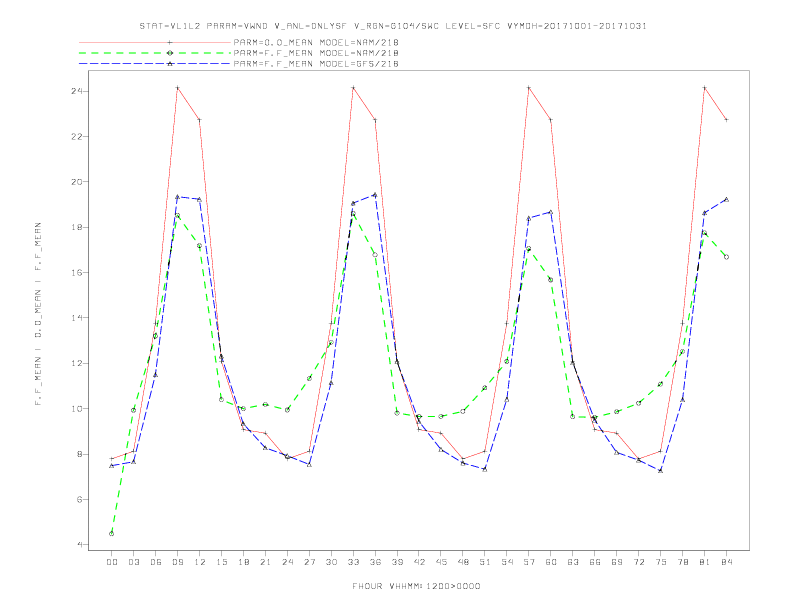Click x-axis tick label 75
The image size is (792, 612).
click(661, 562)
